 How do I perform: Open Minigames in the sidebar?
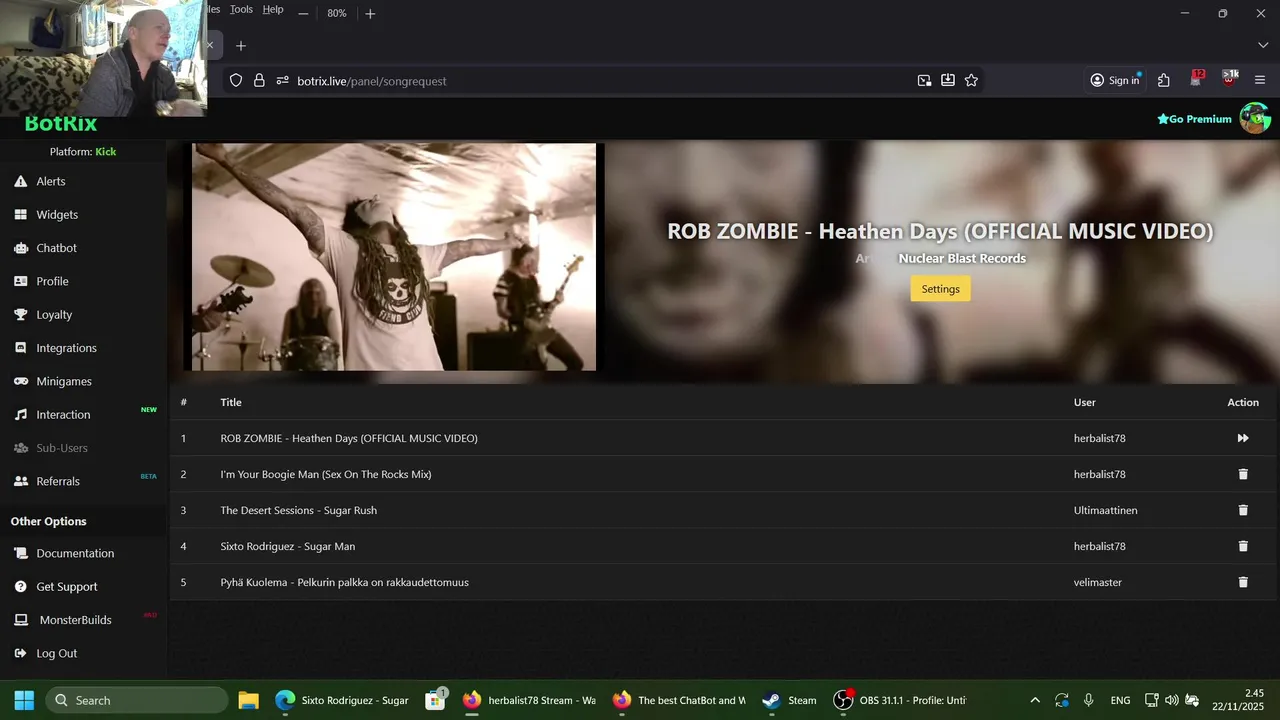(x=64, y=381)
